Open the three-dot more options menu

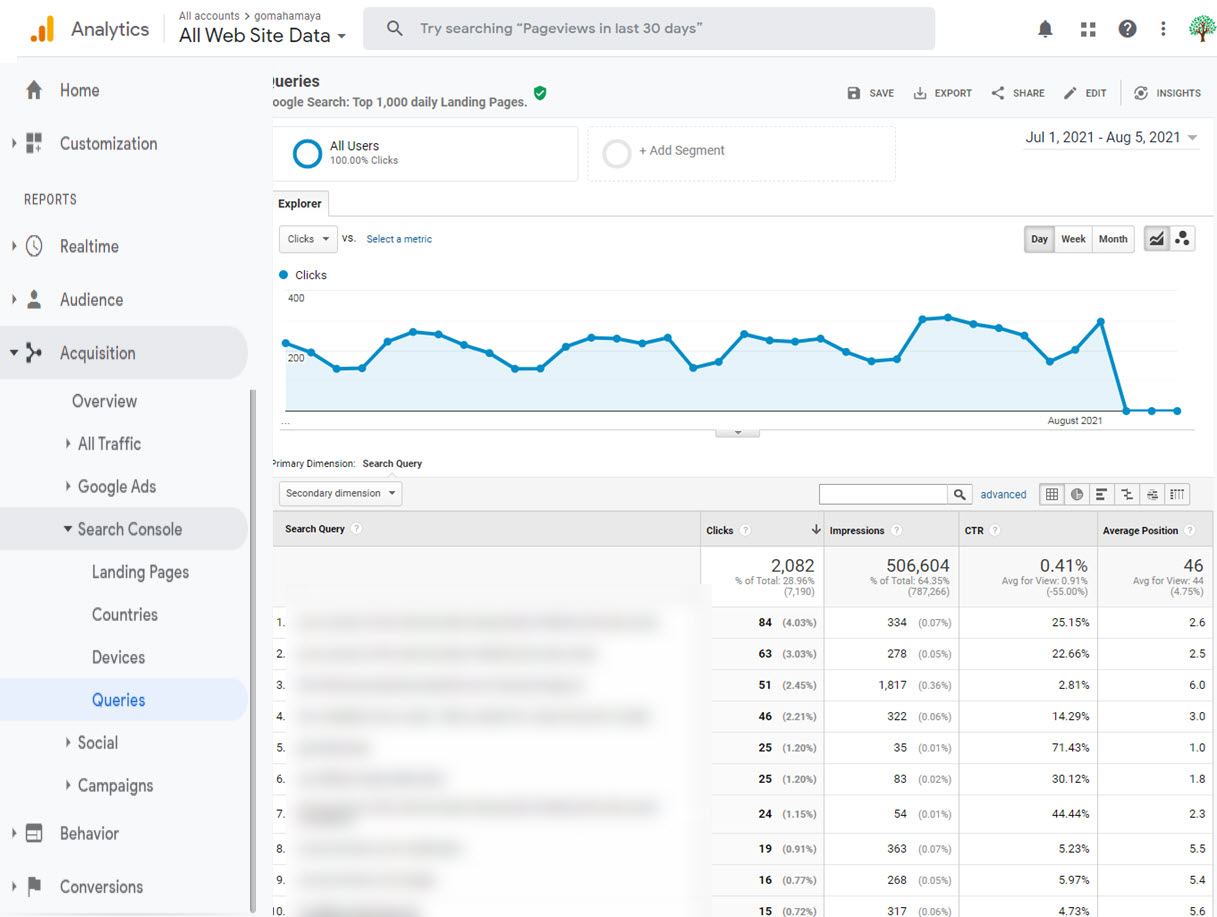(1163, 29)
